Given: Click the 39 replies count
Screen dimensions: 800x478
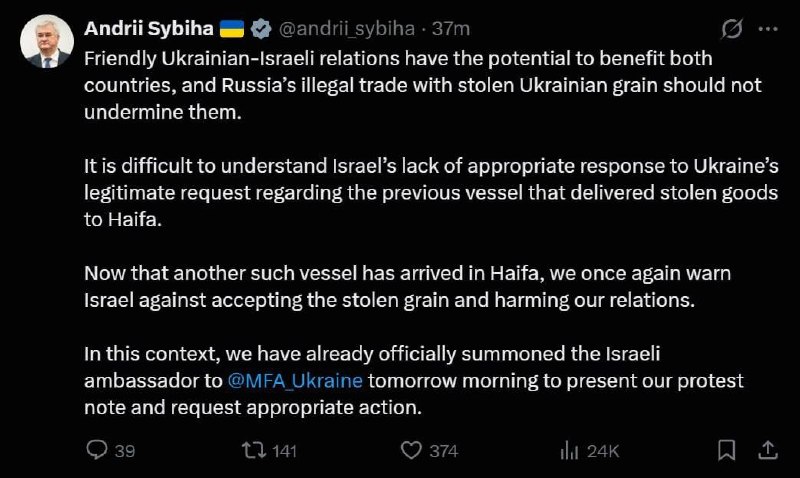Looking at the screenshot, I should coord(125,451).
